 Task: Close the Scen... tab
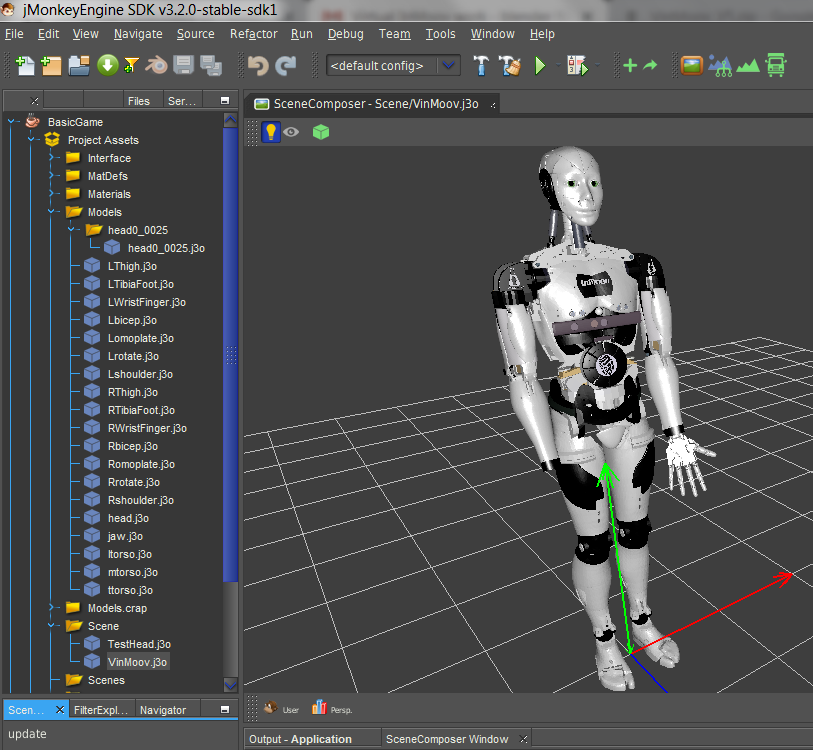point(60,710)
